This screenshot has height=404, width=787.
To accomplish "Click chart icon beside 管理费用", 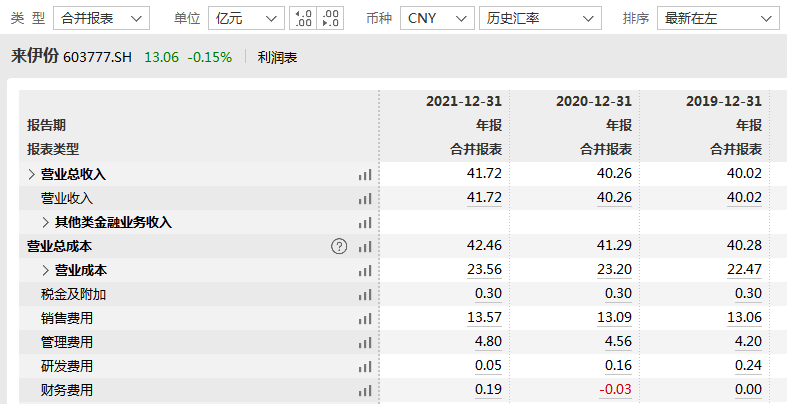I will (365, 342).
